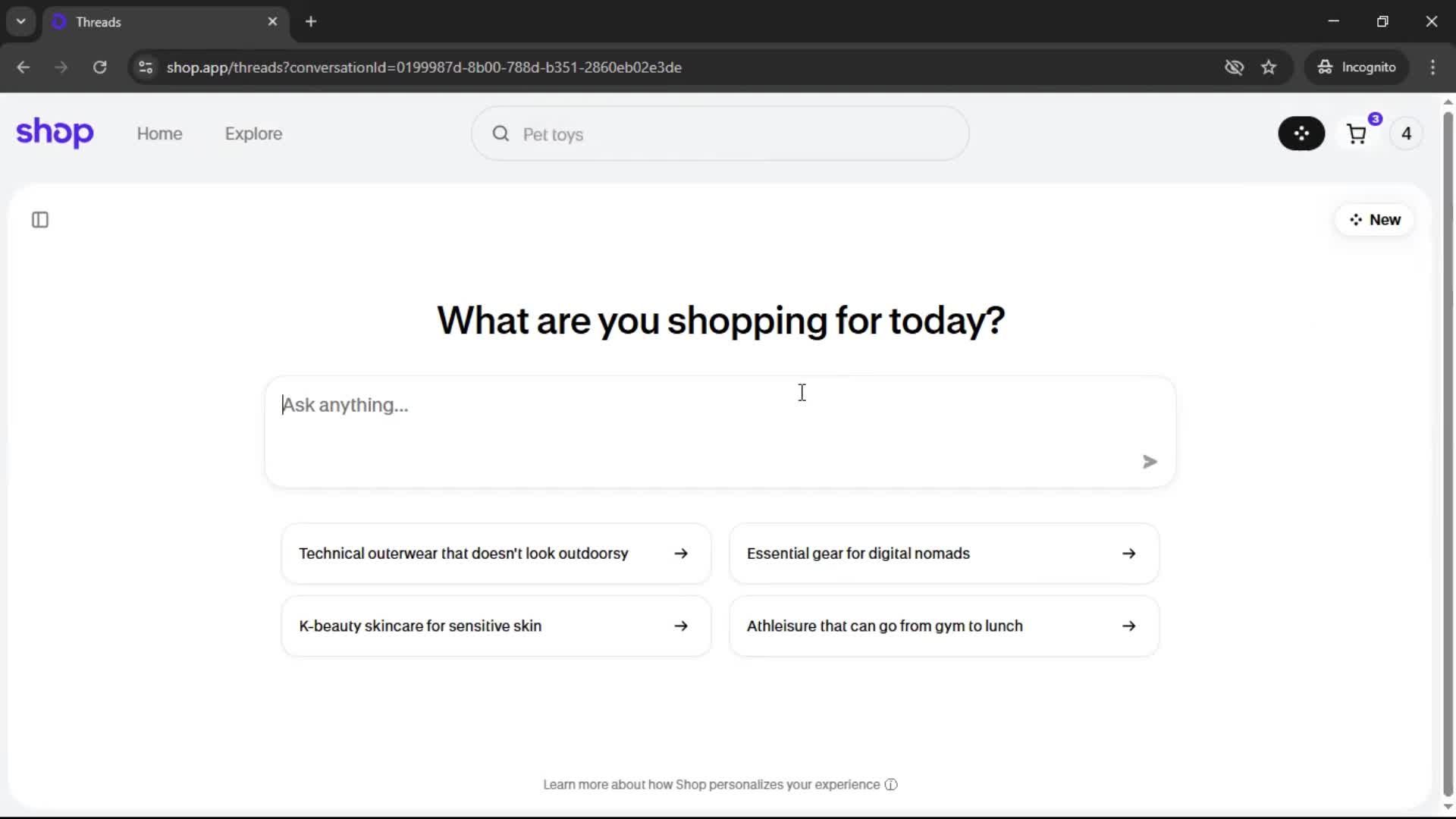Select the K-beauty skincare for sensitive skin suggestion
The width and height of the screenshot is (1456, 819).
click(496, 626)
